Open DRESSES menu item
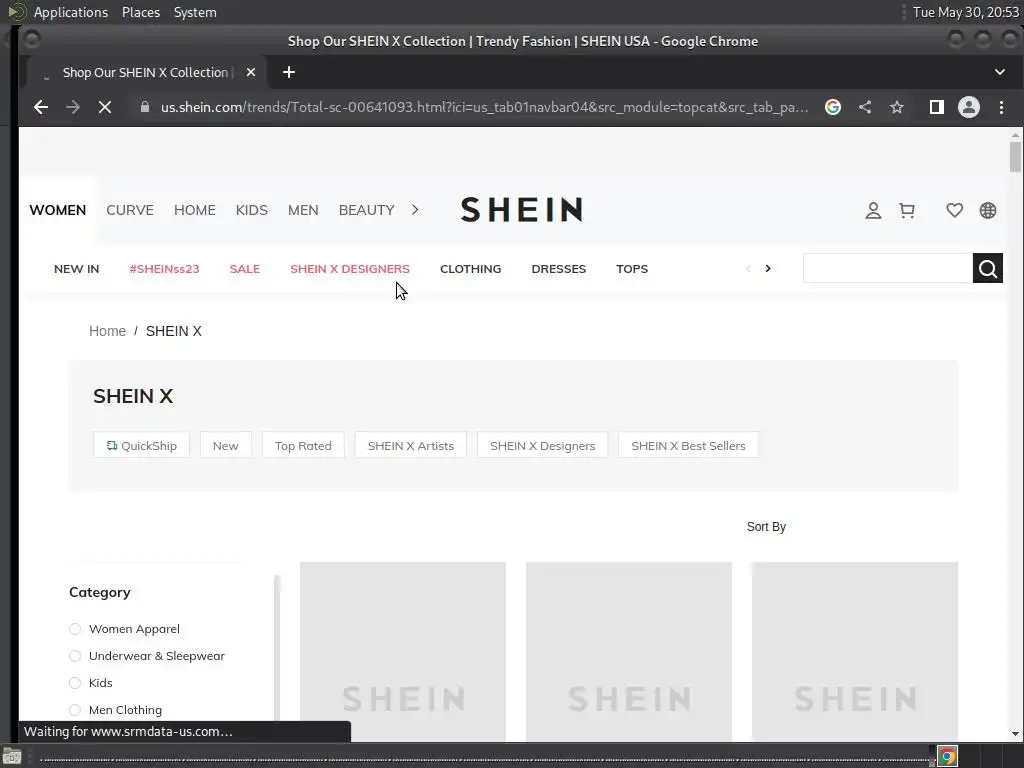Viewport: 1024px width, 768px height. tap(558, 269)
